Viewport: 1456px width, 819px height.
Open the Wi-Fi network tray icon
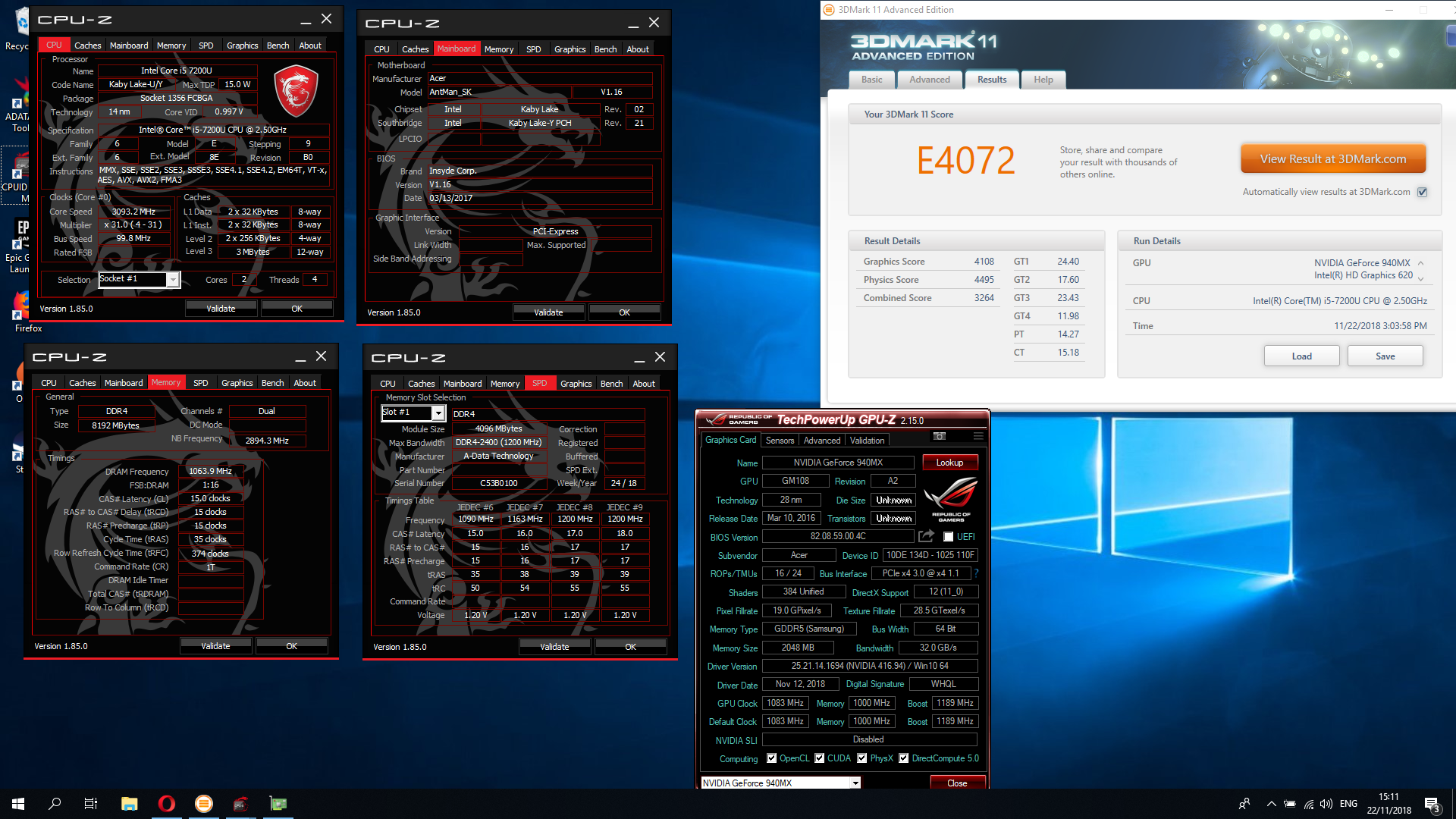1309,804
